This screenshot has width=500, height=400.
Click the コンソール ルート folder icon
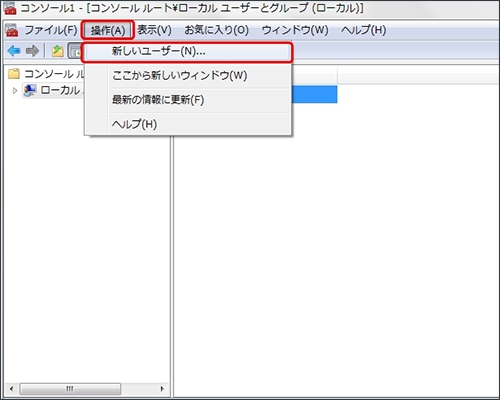click(x=14, y=74)
